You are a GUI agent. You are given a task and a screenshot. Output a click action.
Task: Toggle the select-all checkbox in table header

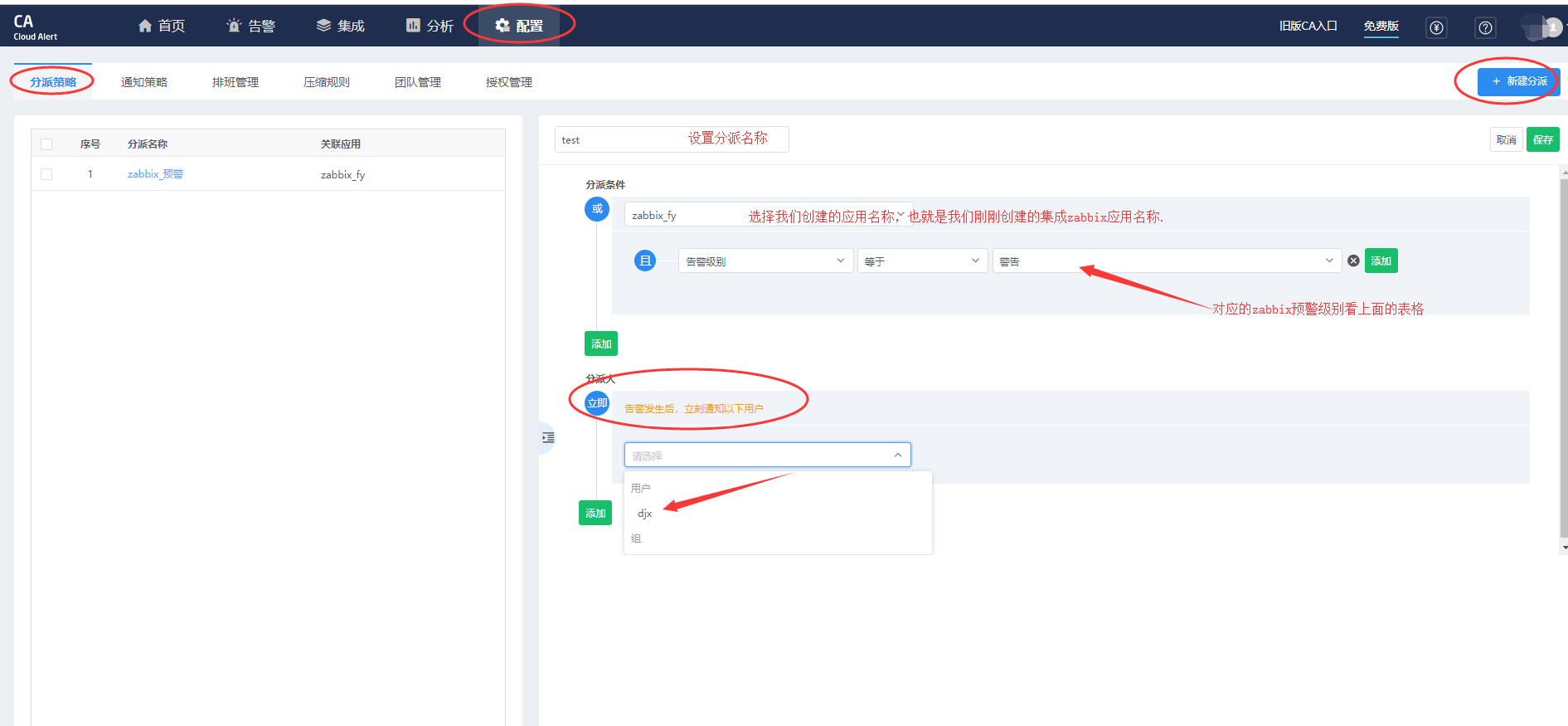(x=46, y=144)
